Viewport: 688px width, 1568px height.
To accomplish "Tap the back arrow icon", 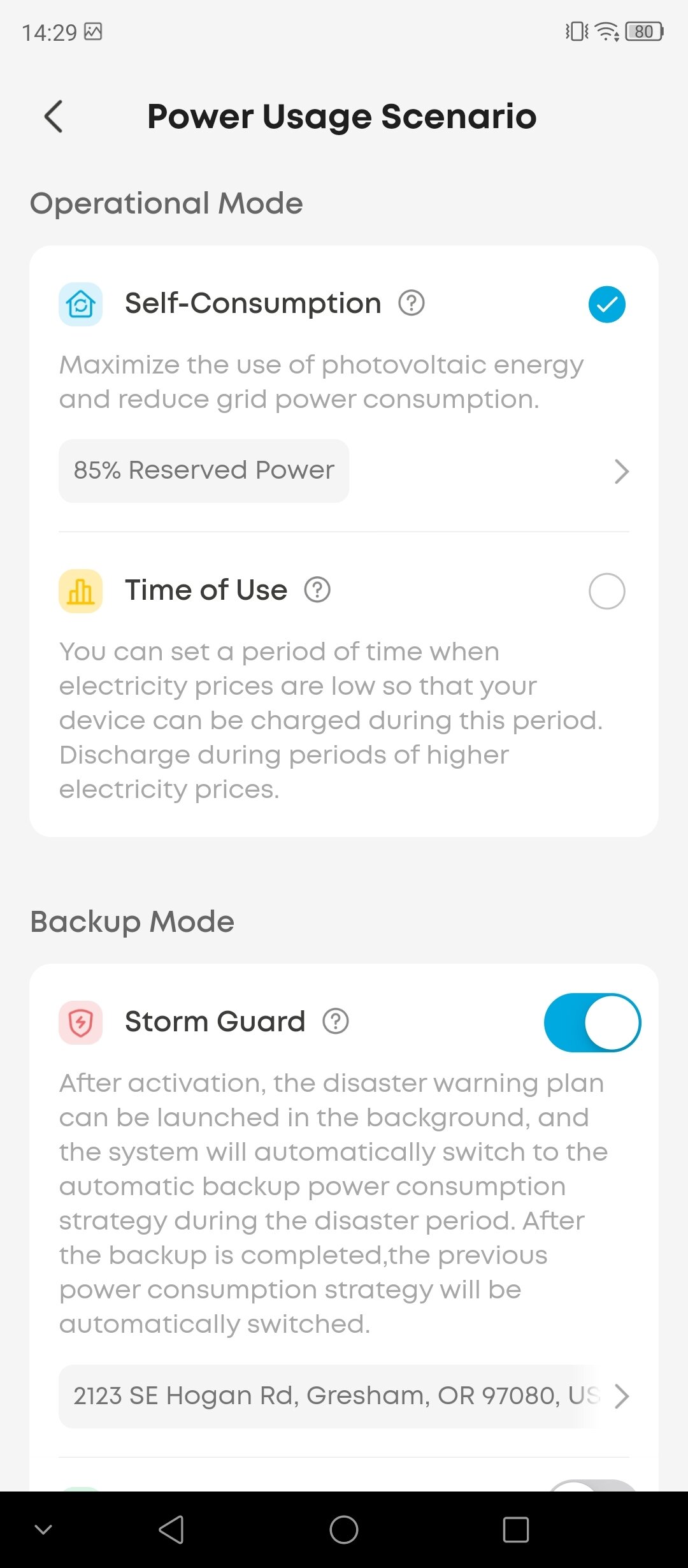I will pos(54,117).
